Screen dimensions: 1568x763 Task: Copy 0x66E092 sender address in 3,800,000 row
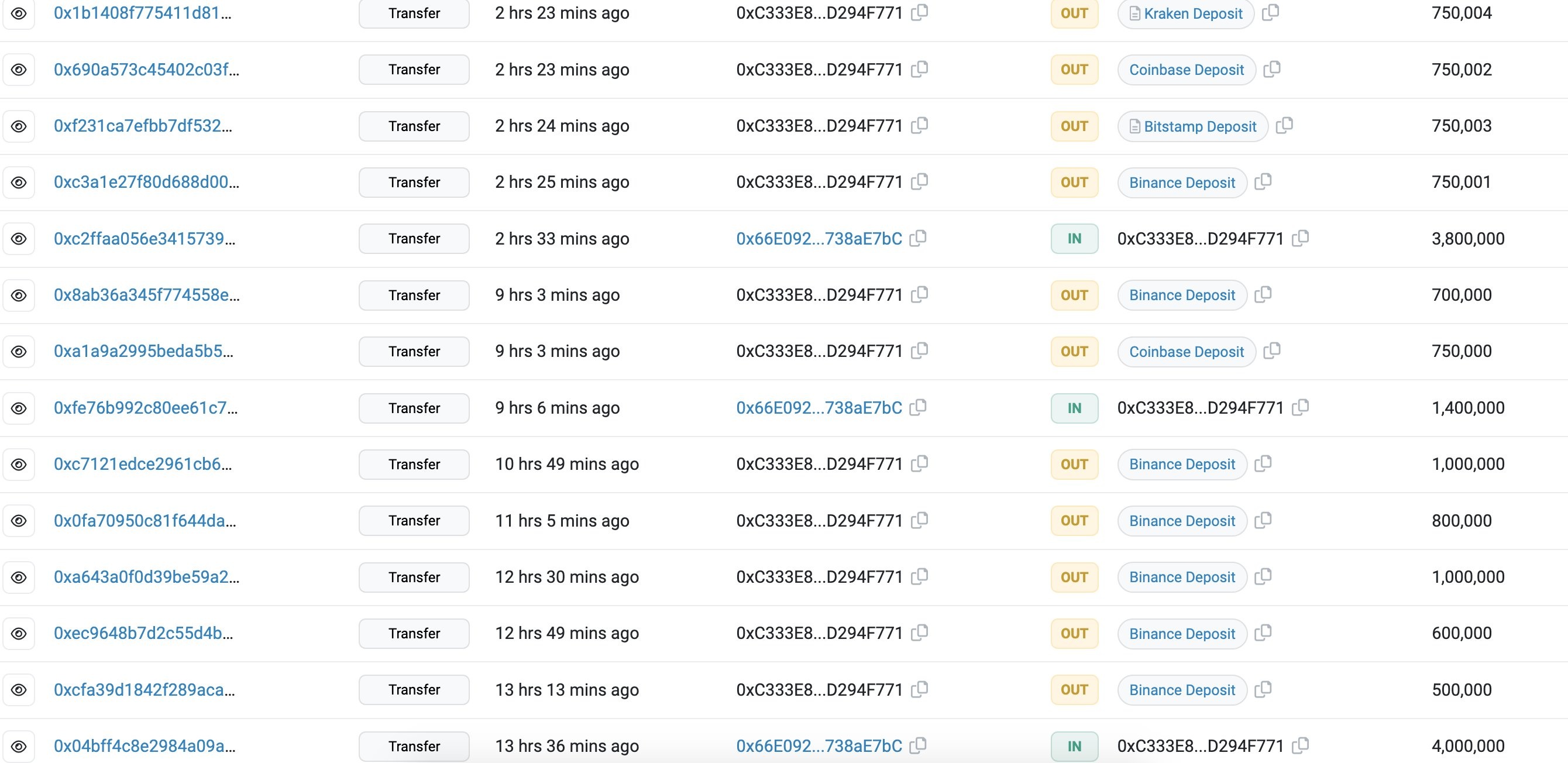(x=918, y=238)
